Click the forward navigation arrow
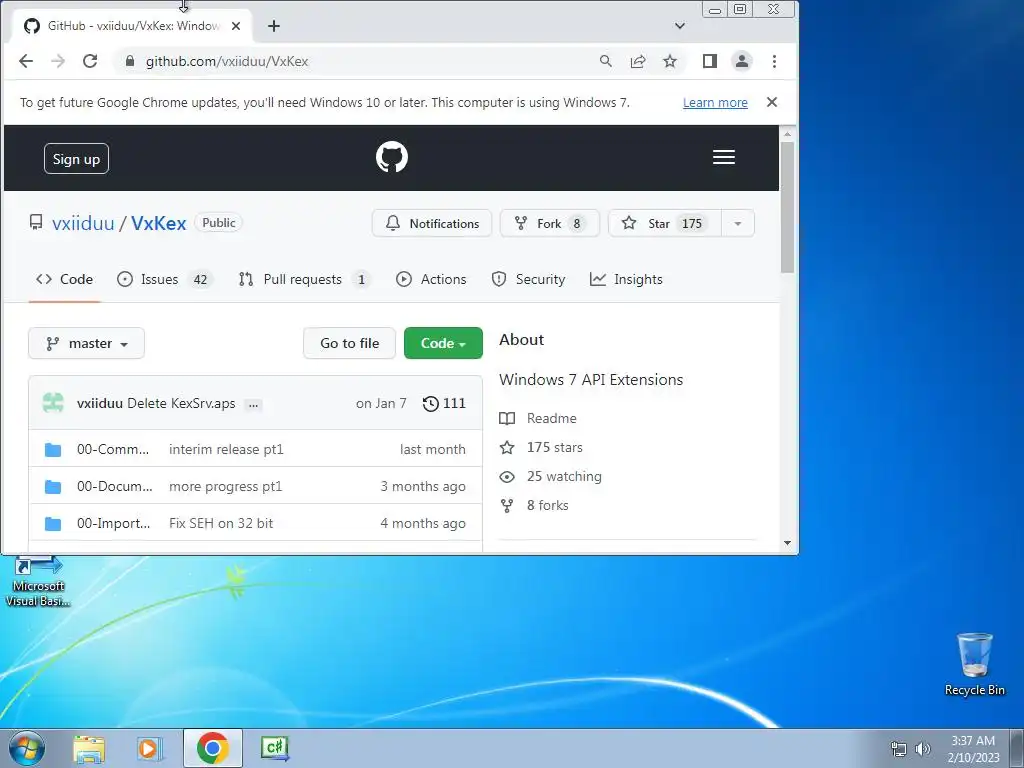 [57, 61]
